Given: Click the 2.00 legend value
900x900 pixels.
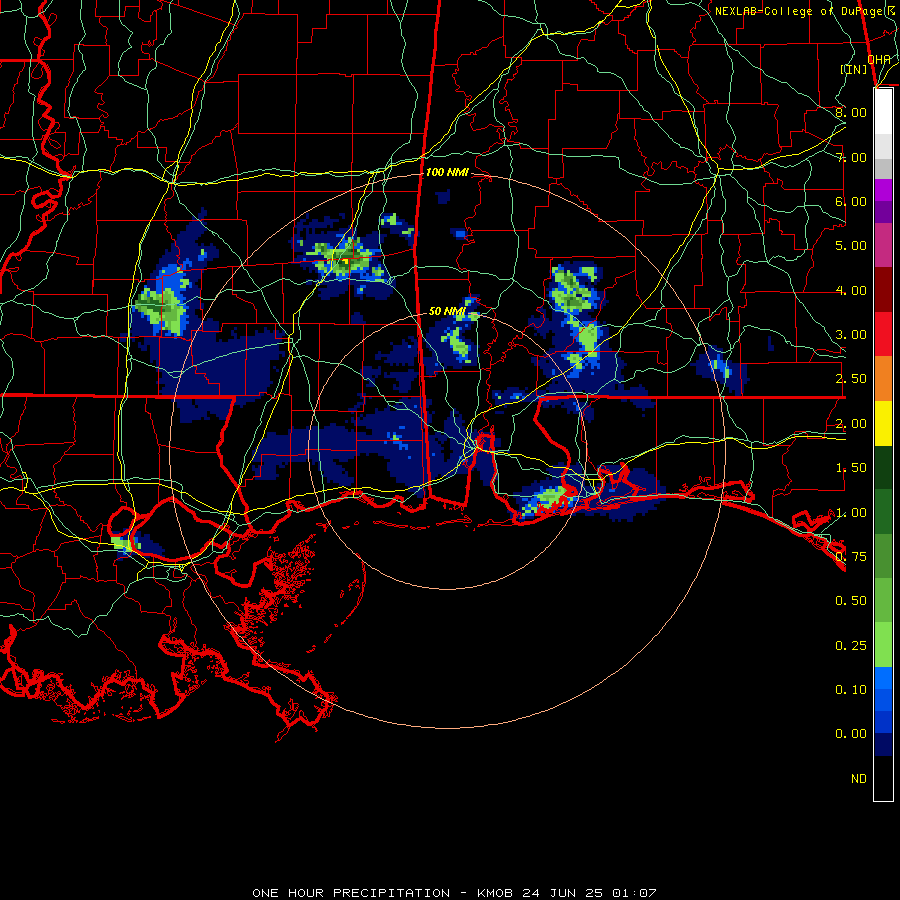Looking at the screenshot, I should coord(851,424).
